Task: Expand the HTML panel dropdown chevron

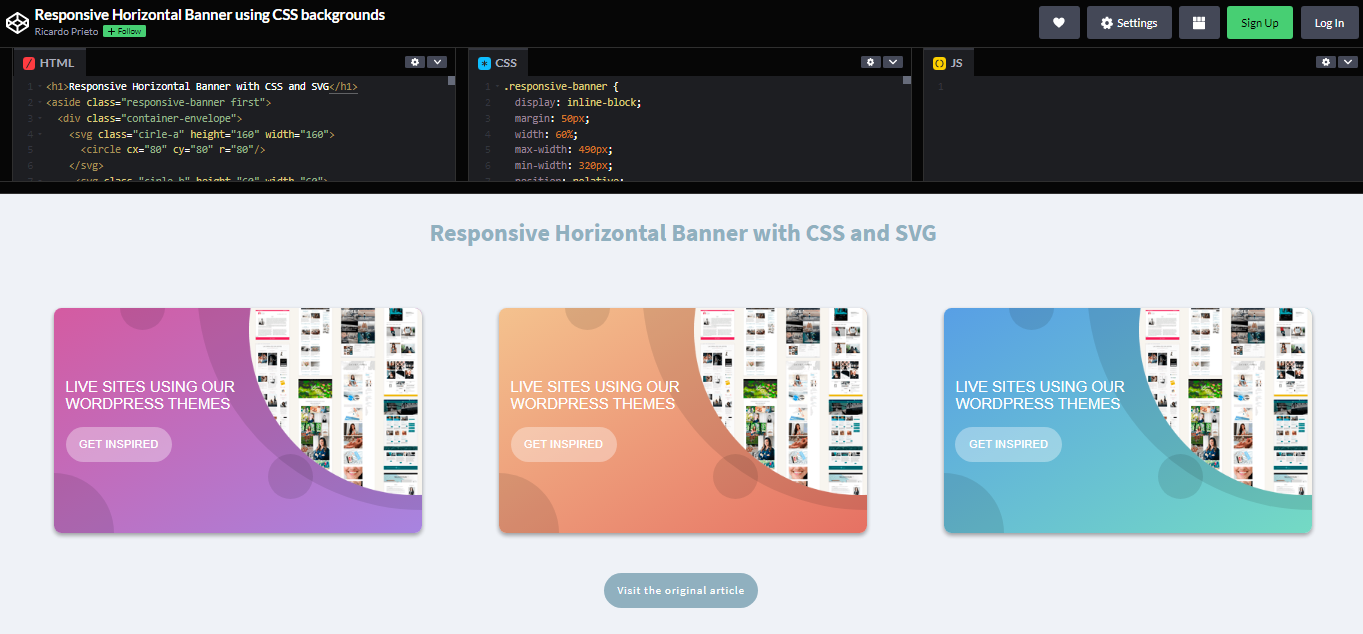Action: 437,61
